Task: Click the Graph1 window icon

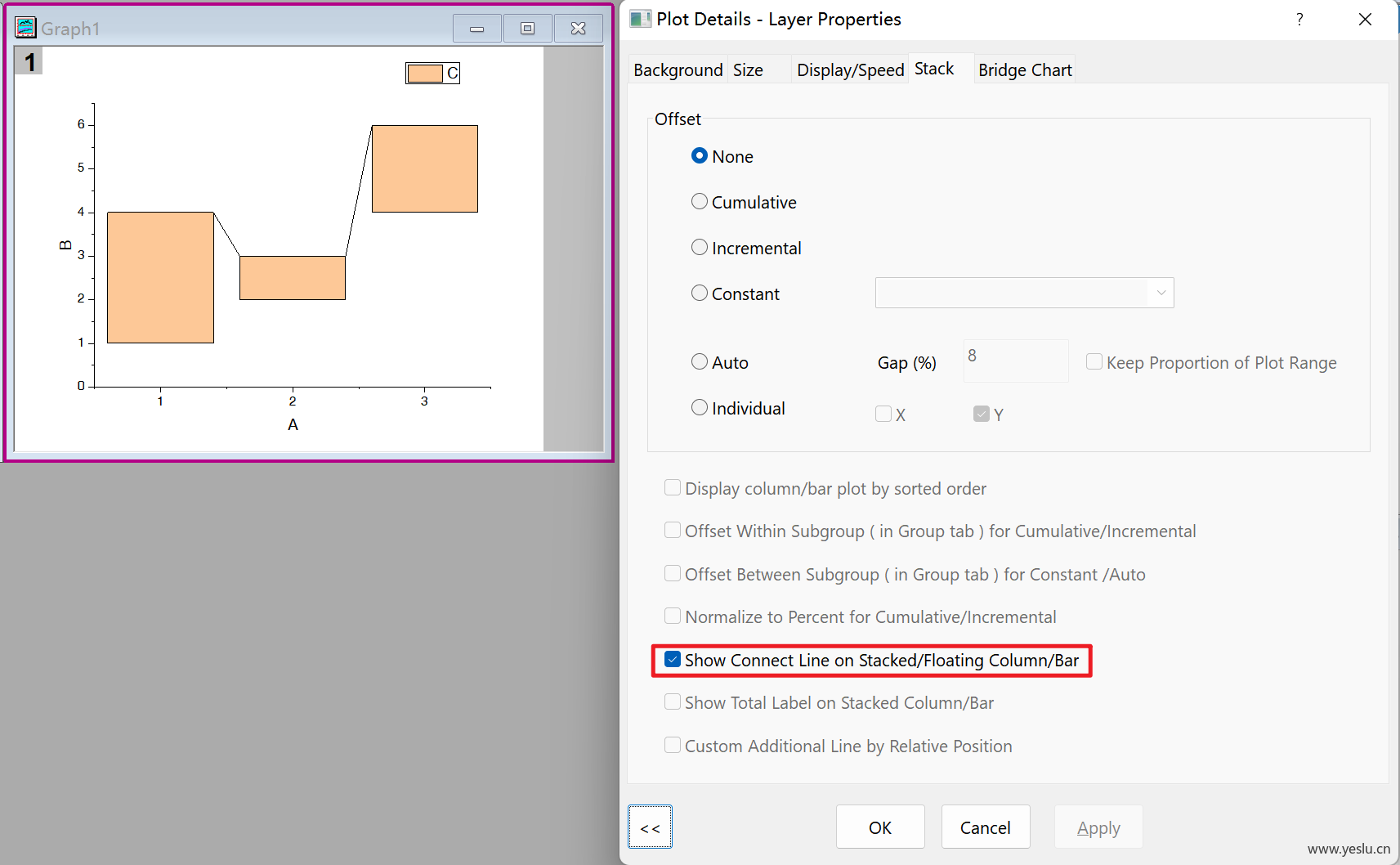Action: pos(26,28)
